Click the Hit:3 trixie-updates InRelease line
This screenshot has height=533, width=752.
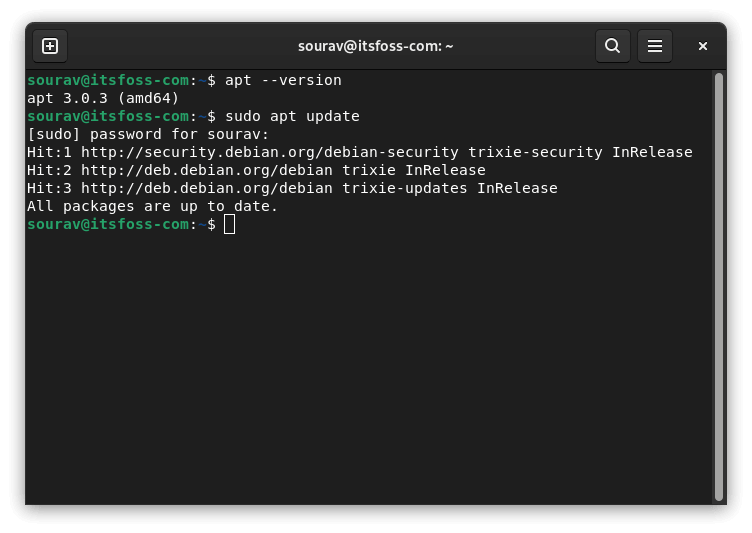coord(292,188)
